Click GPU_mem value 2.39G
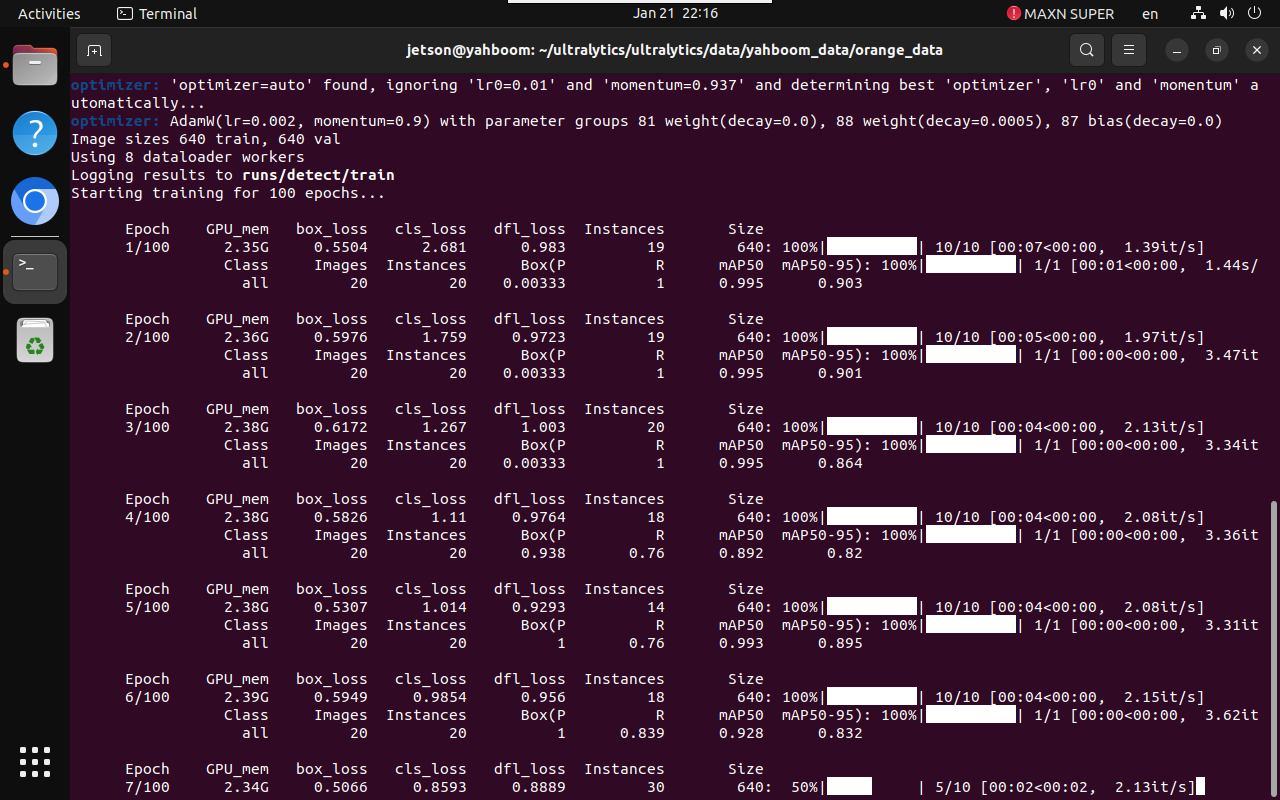Viewport: 1280px width, 800px height. (x=246, y=697)
